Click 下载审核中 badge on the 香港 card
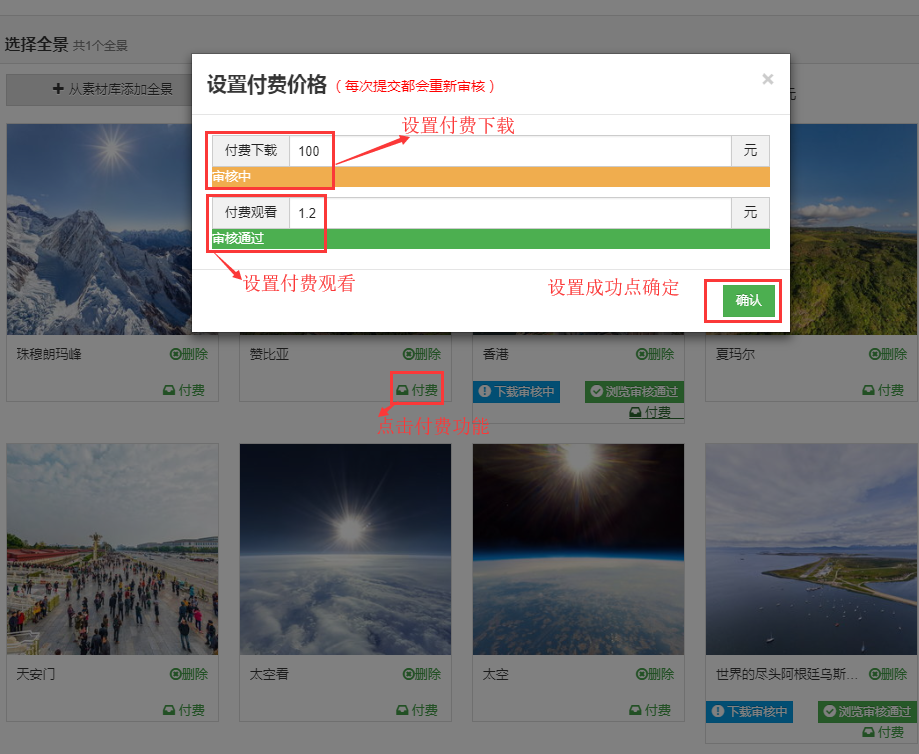This screenshot has width=919, height=754. pyautogui.click(x=516, y=392)
